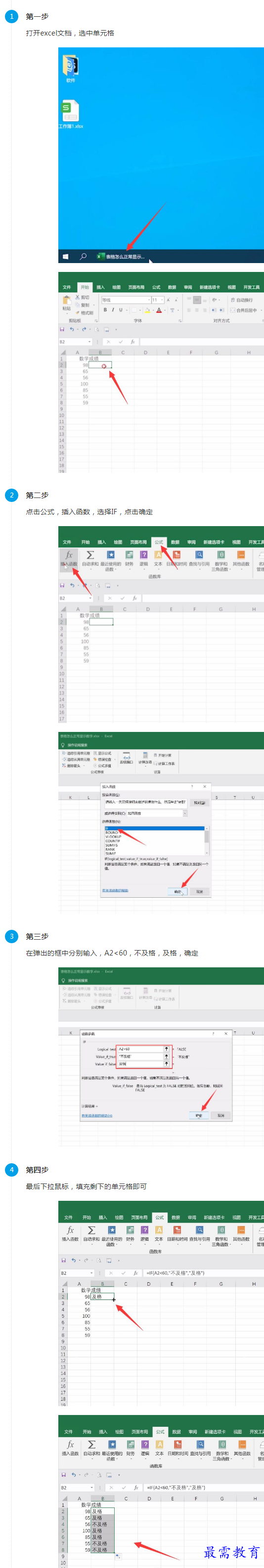Click the 粘贴 paste icon in the Home ribbon
The image size is (264, 1568).
(66, 301)
